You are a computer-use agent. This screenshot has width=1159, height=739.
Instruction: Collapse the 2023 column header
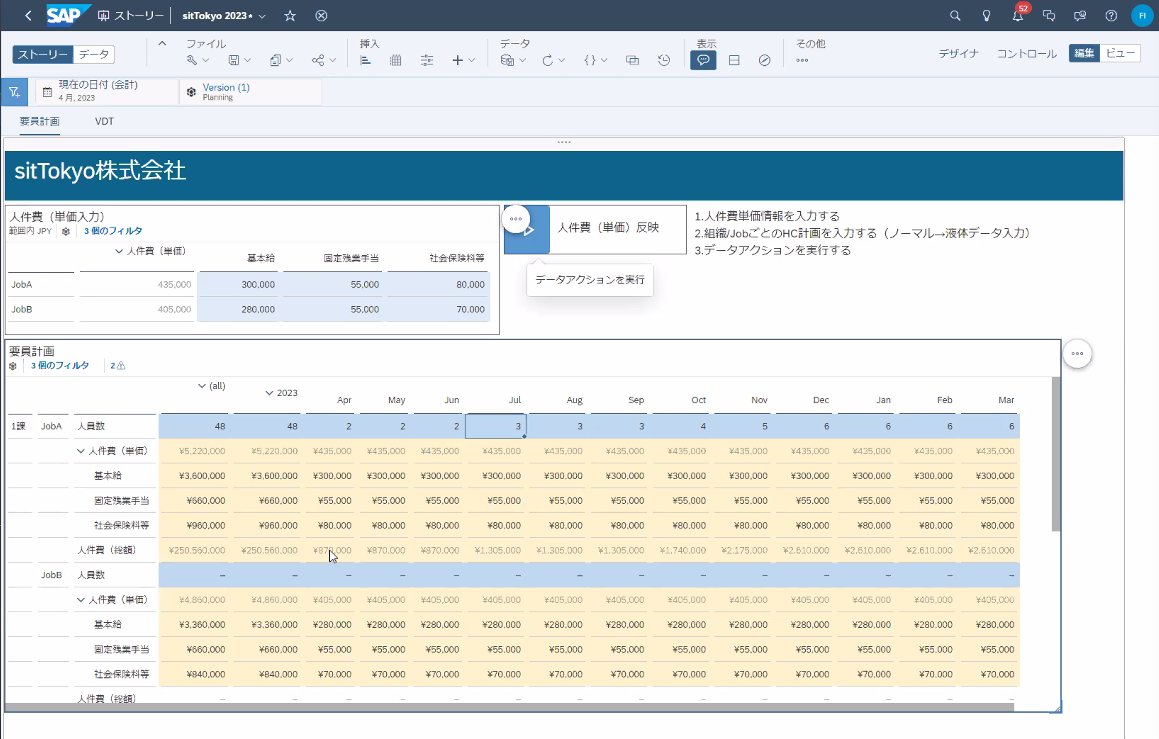[x=269, y=392]
